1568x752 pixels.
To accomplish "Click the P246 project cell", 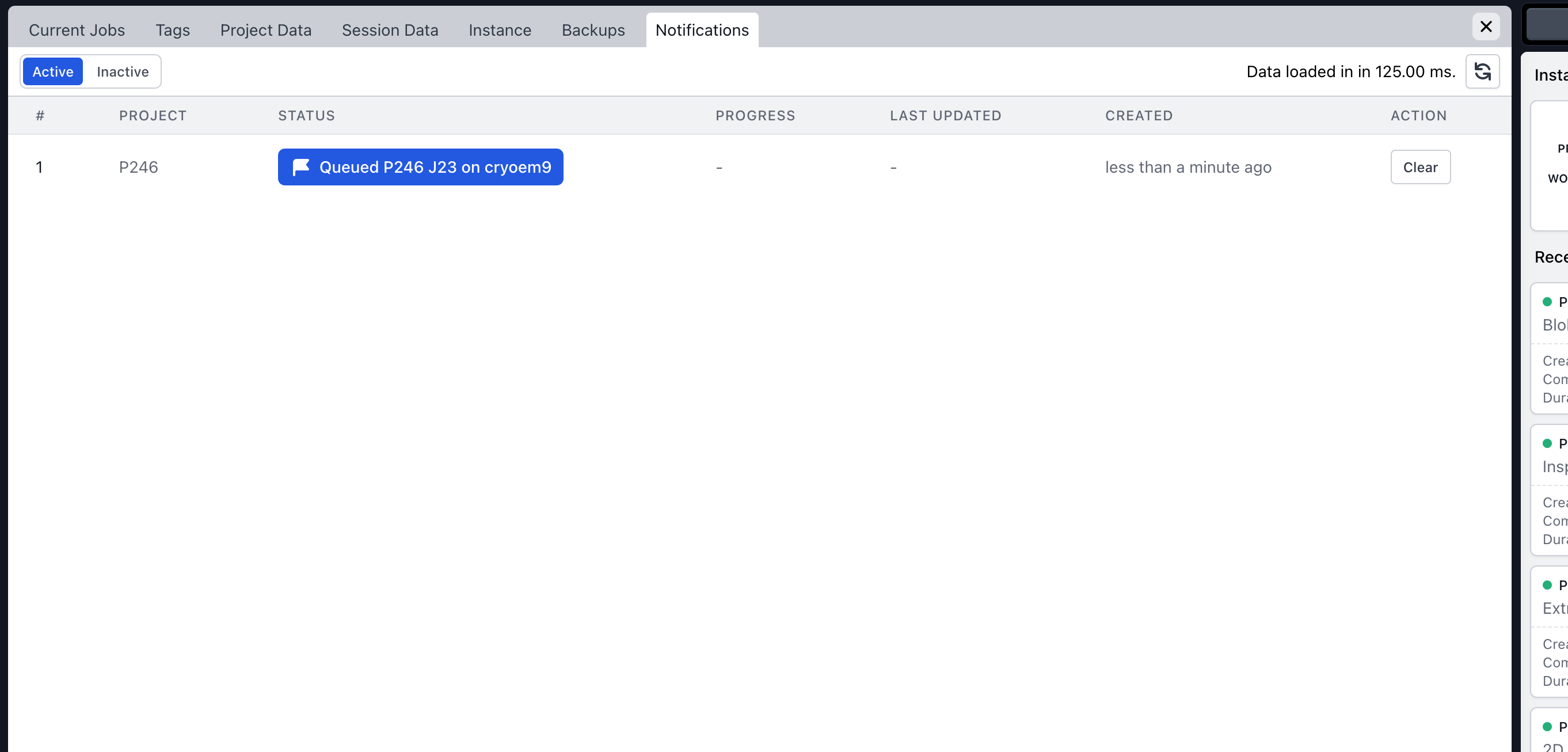I will 138,168.
